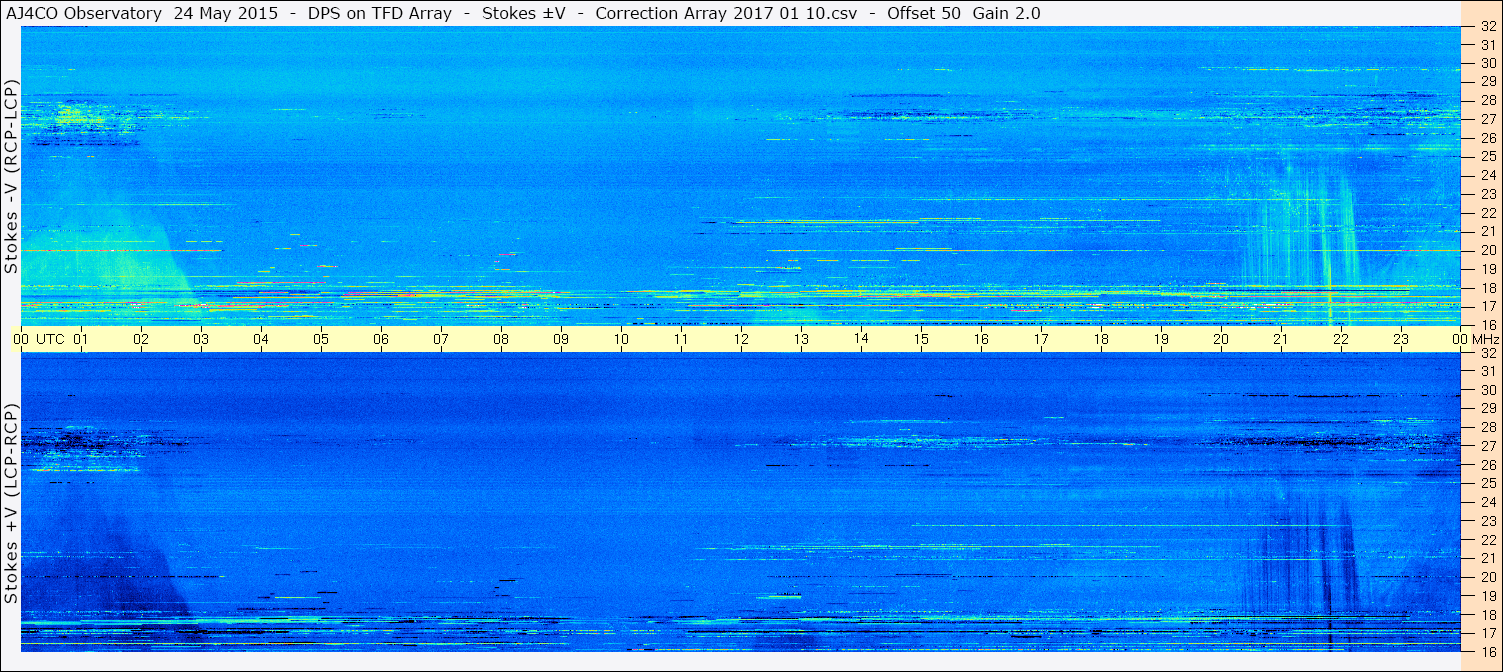The height and width of the screenshot is (672, 1503).
Task: Click 16 MHz label on upper panel scale
Action: [1487, 325]
